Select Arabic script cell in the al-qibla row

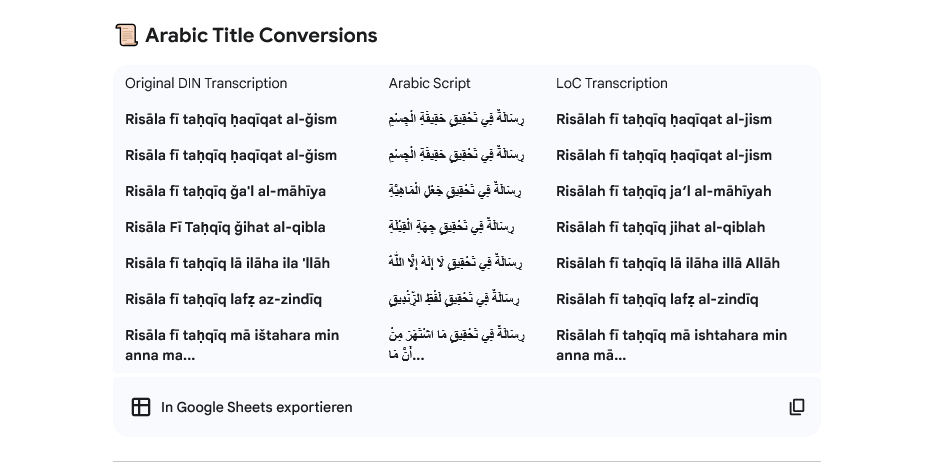pos(456,227)
